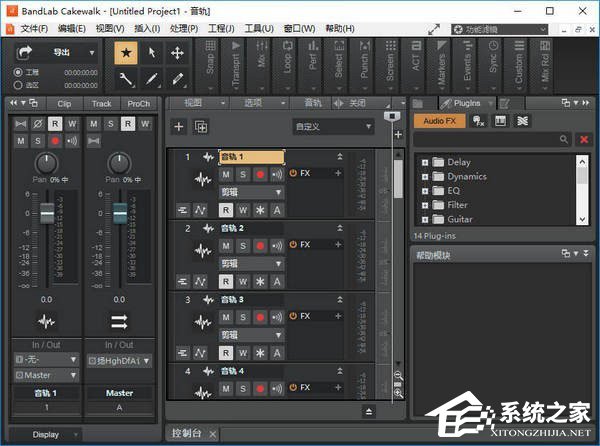
Task: Select the 选区 radio button
Action: pyautogui.click(x=18, y=85)
